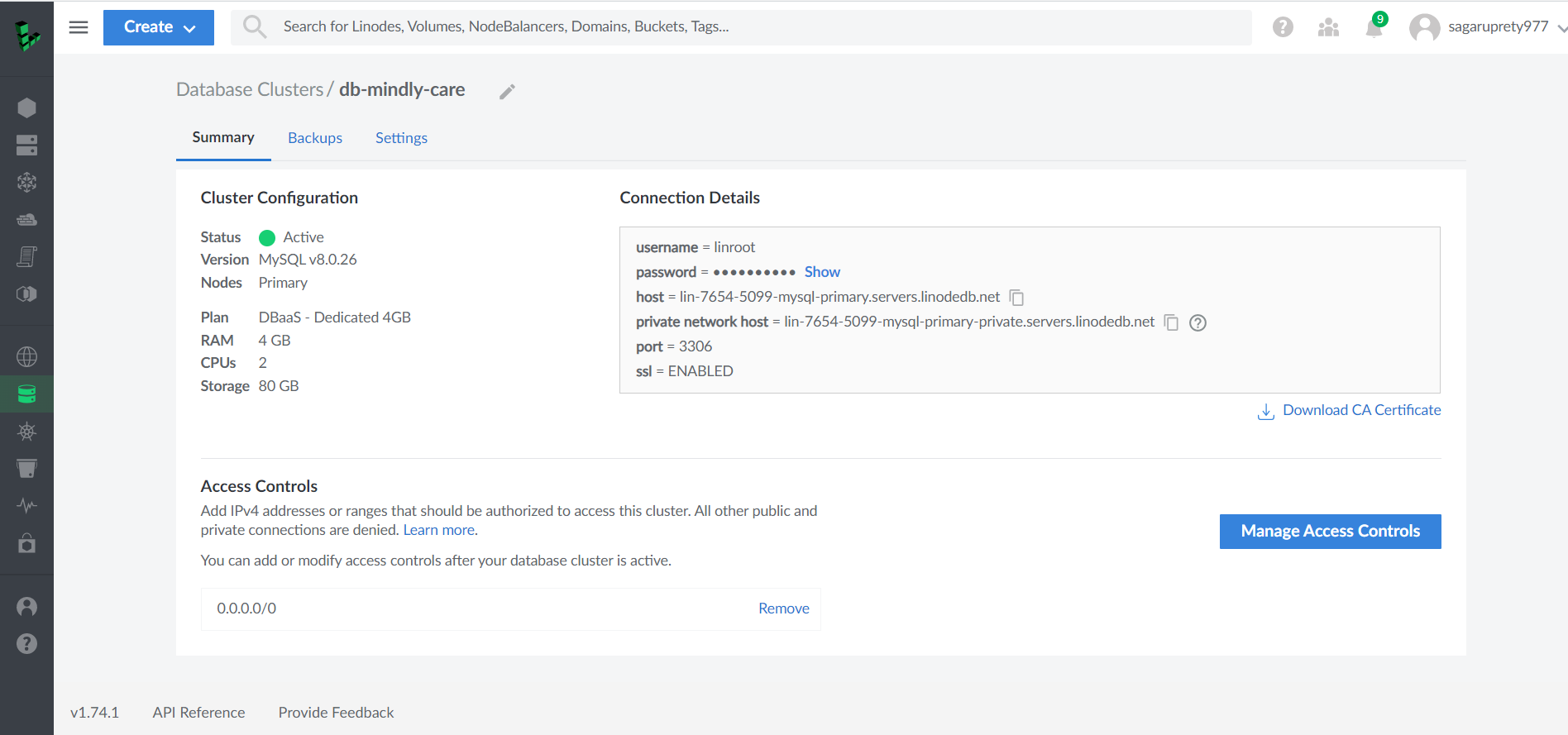1568x735 pixels.
Task: Click the private network host address text
Action: (x=969, y=322)
